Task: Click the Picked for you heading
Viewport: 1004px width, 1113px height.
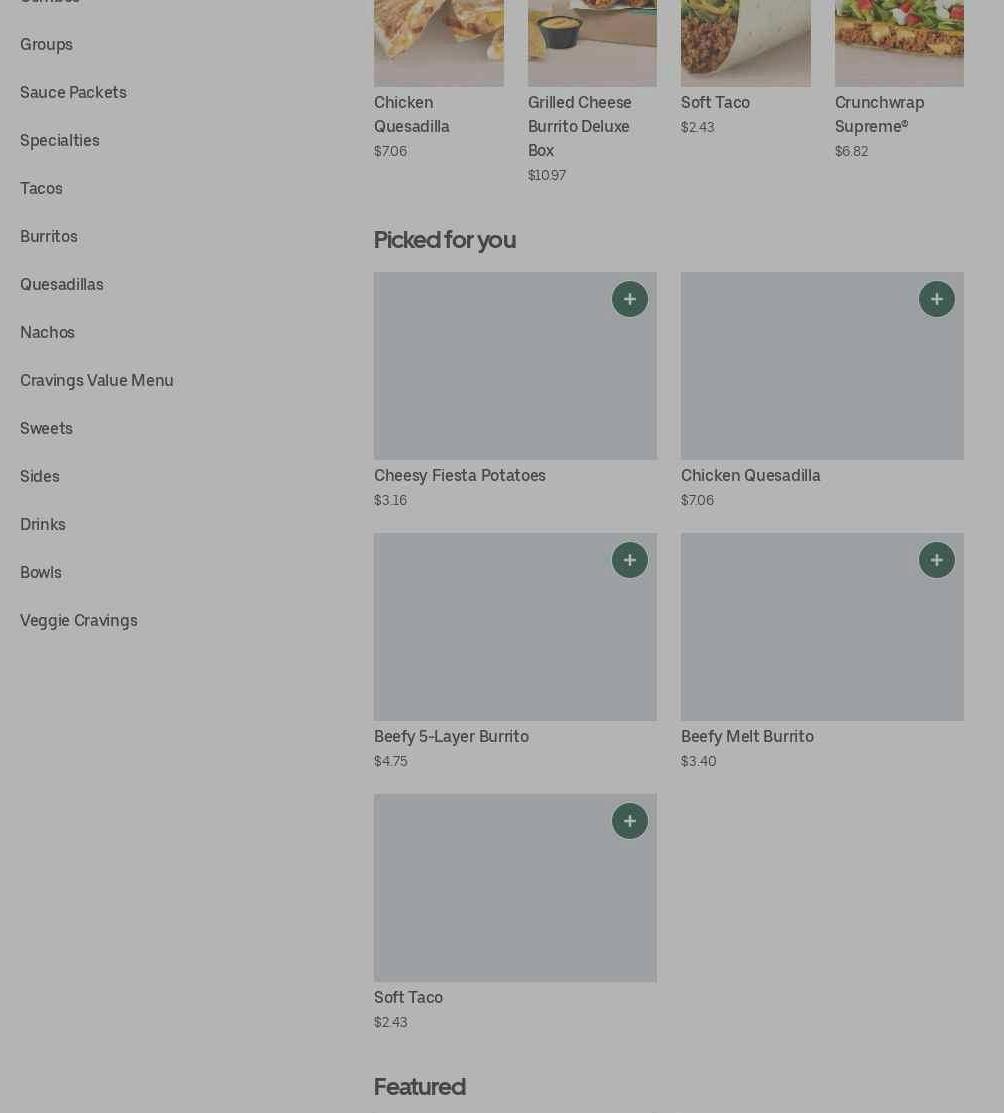Action: pos(445,240)
